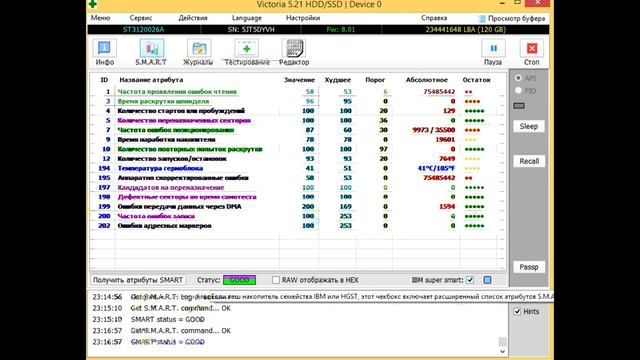Click the Худшее column header

338,80
